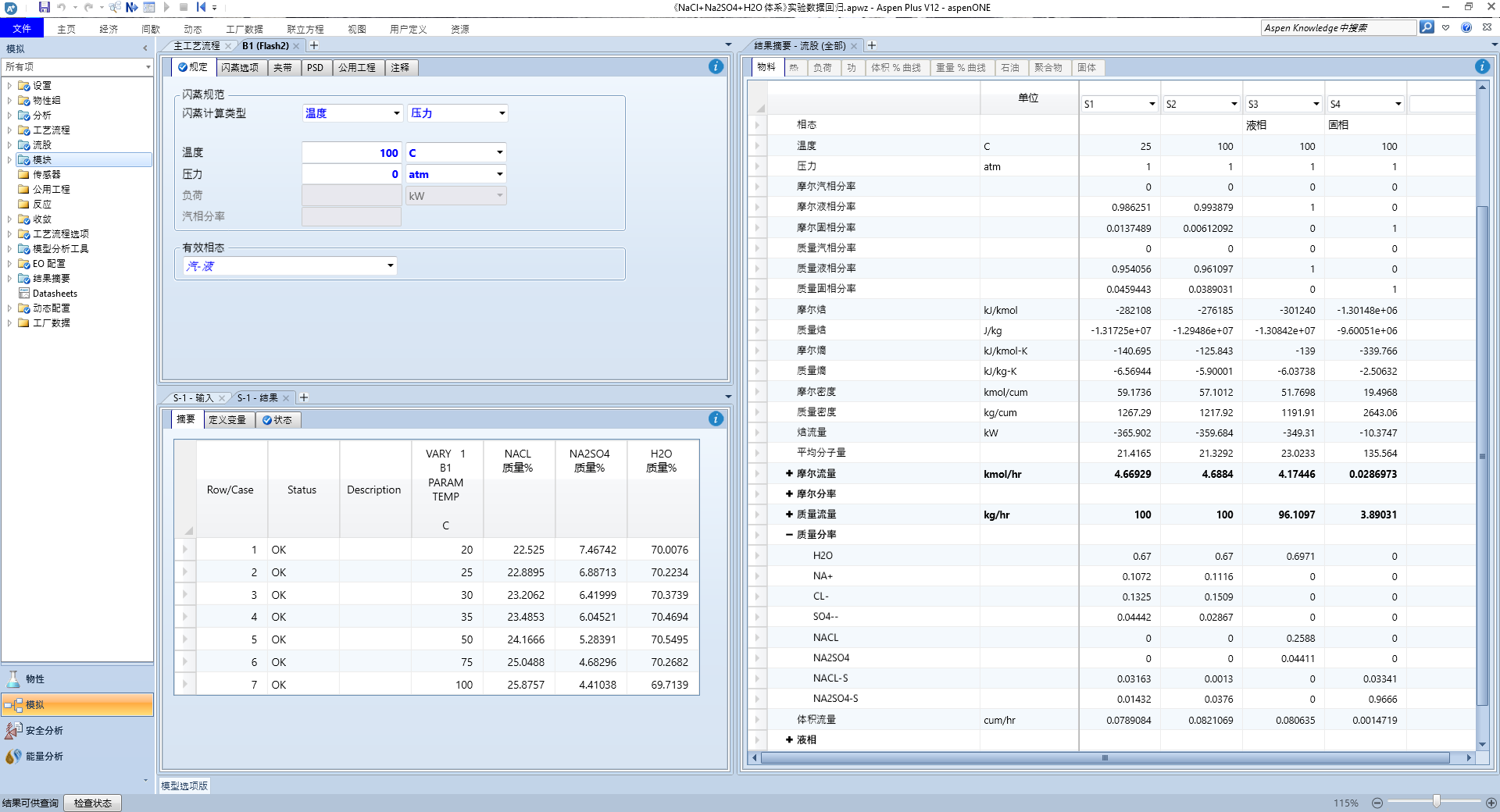Expand 流股 node in navigation tree

[x=9, y=145]
